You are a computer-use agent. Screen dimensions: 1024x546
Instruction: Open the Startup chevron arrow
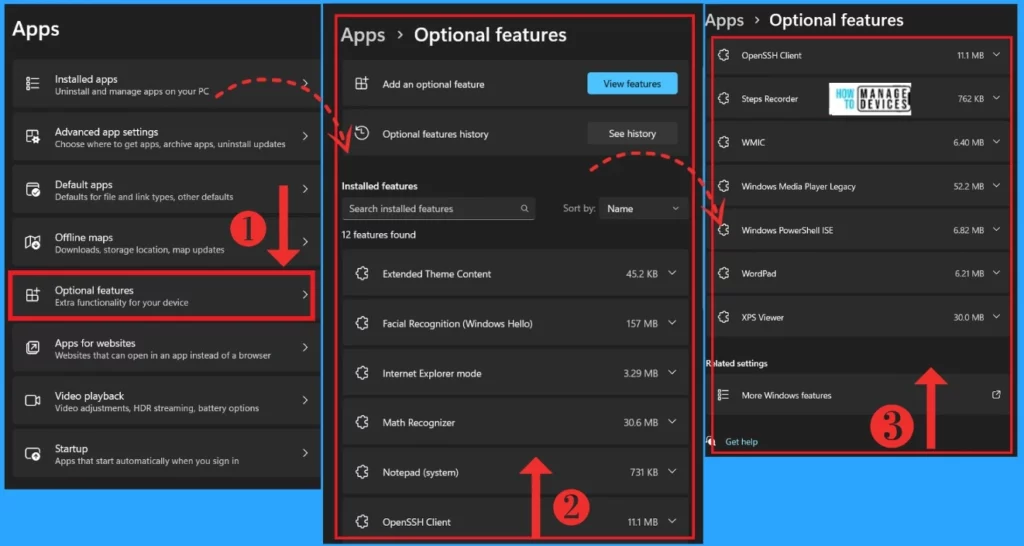305,453
